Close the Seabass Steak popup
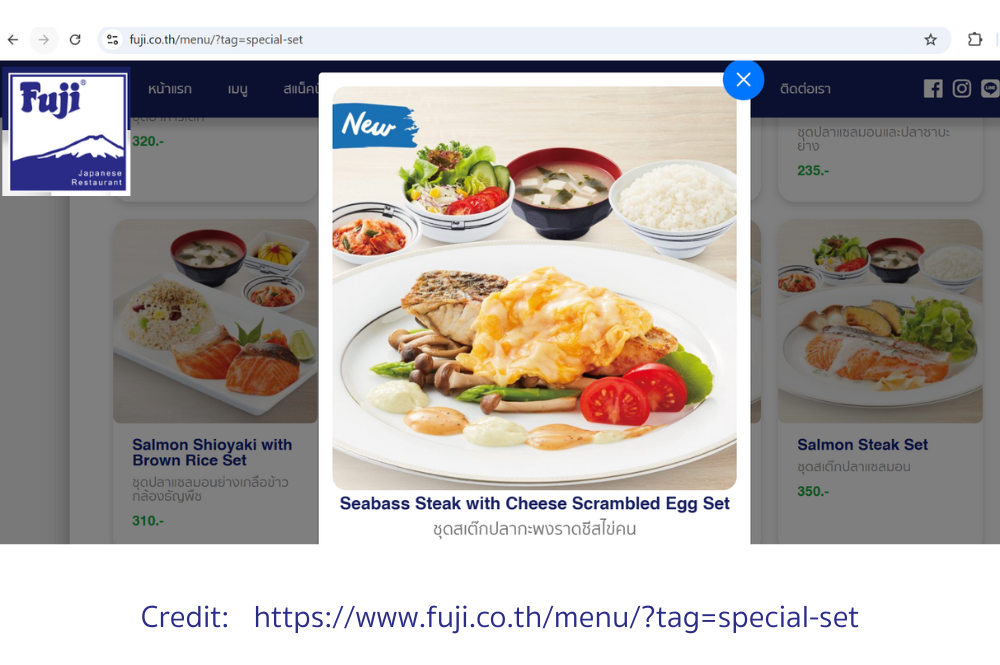 point(743,80)
